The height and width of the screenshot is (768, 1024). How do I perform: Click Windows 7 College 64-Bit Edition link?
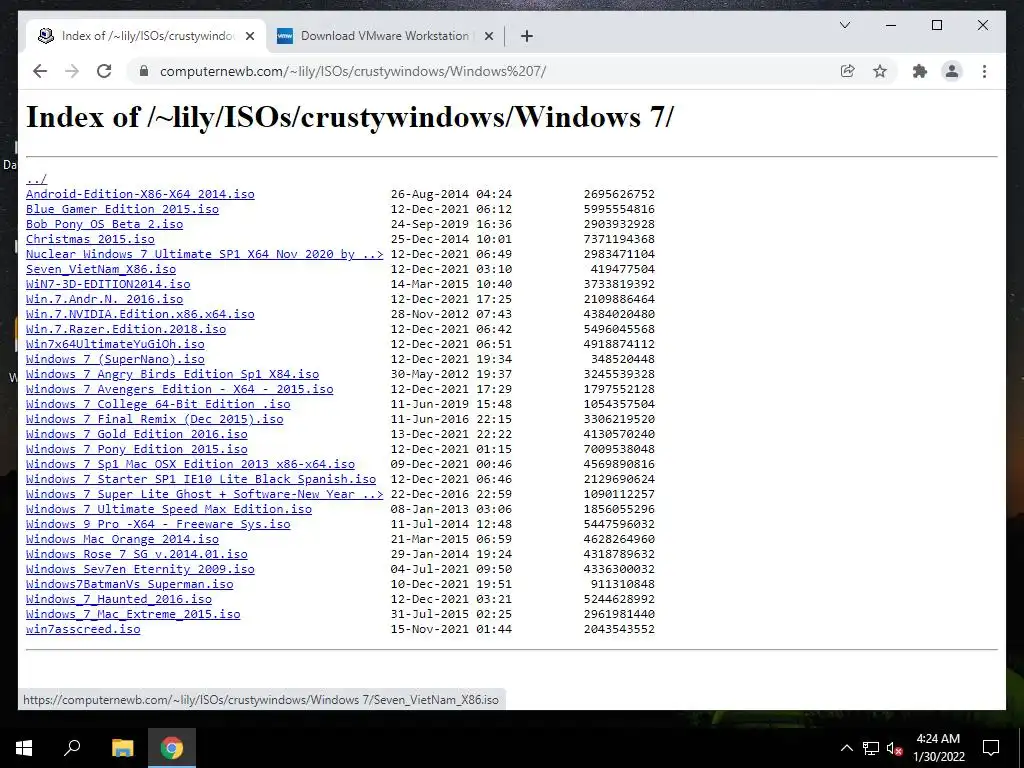(x=158, y=404)
